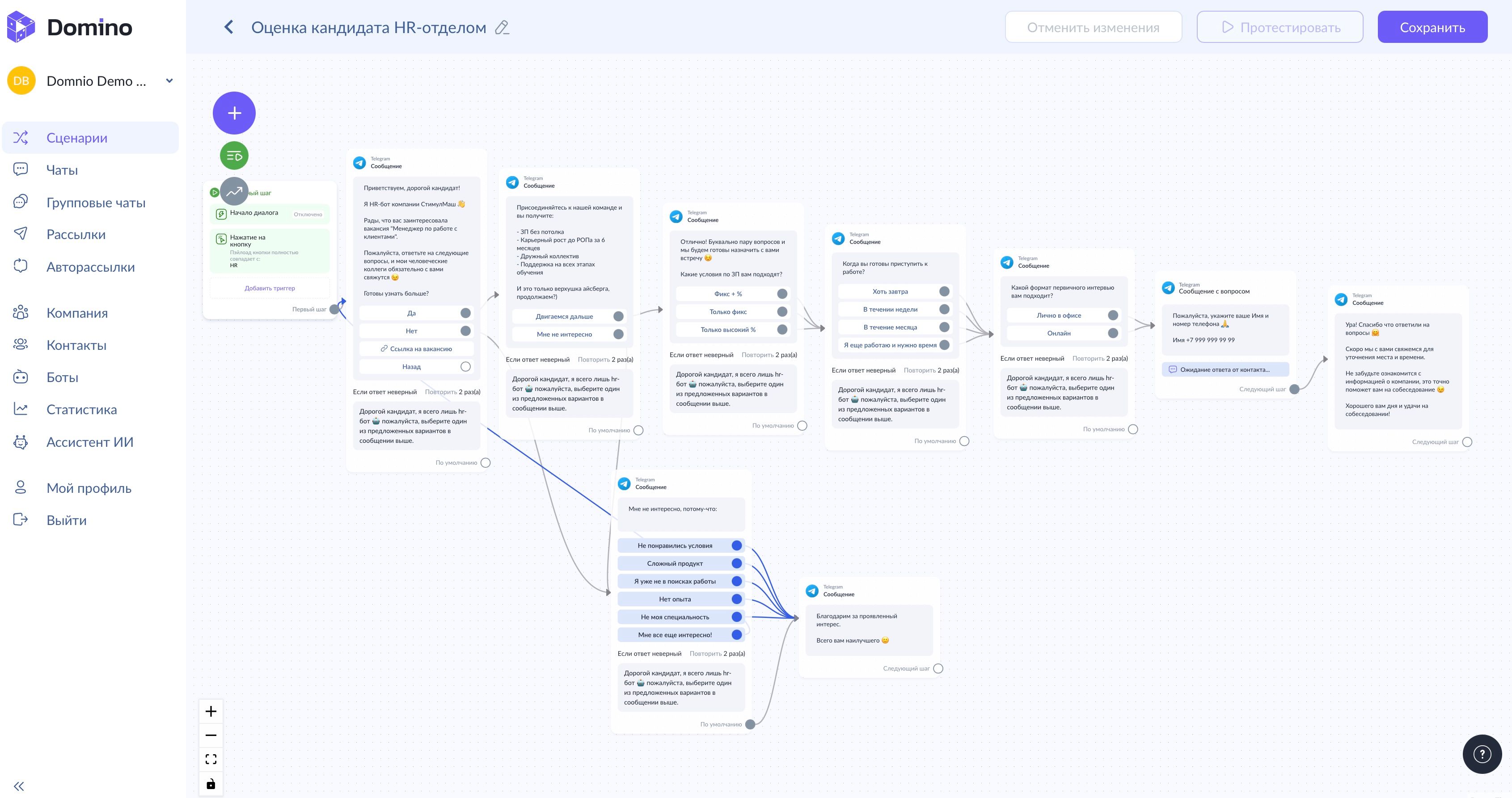Go back using the left arrow

point(229,28)
